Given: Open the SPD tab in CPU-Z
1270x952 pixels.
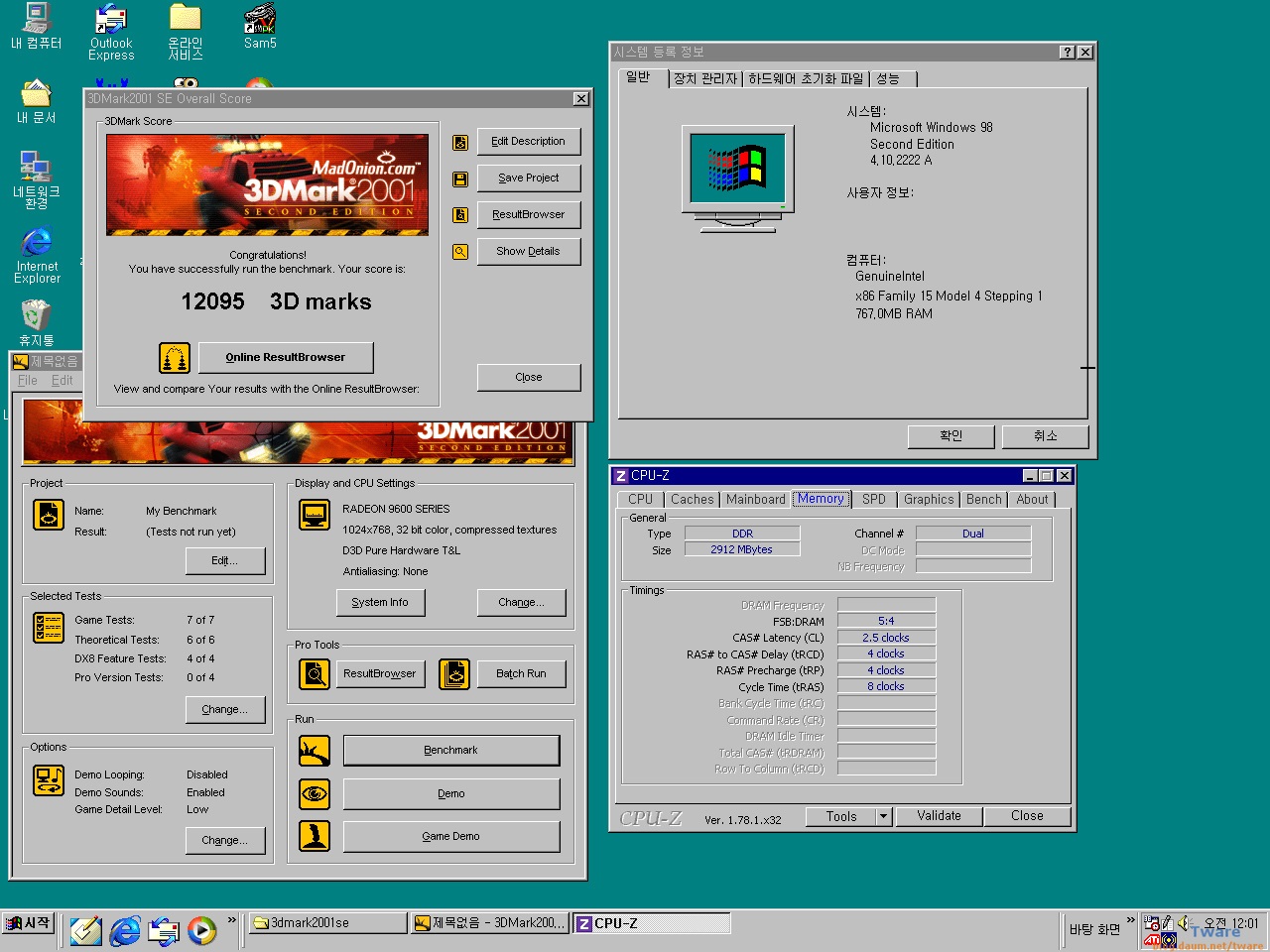Looking at the screenshot, I should [874, 500].
